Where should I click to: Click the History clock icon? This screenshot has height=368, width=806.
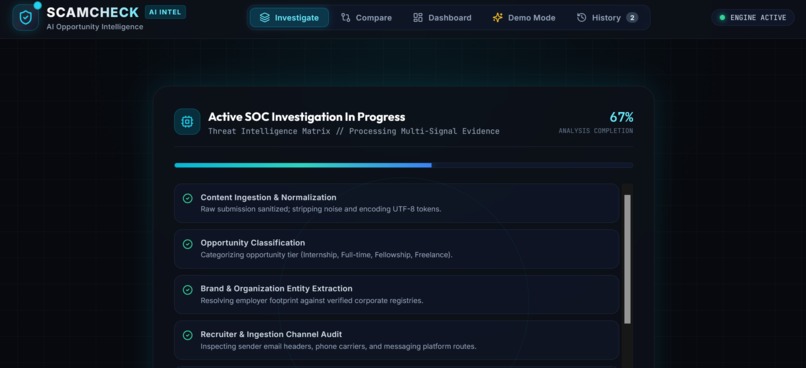(x=581, y=17)
